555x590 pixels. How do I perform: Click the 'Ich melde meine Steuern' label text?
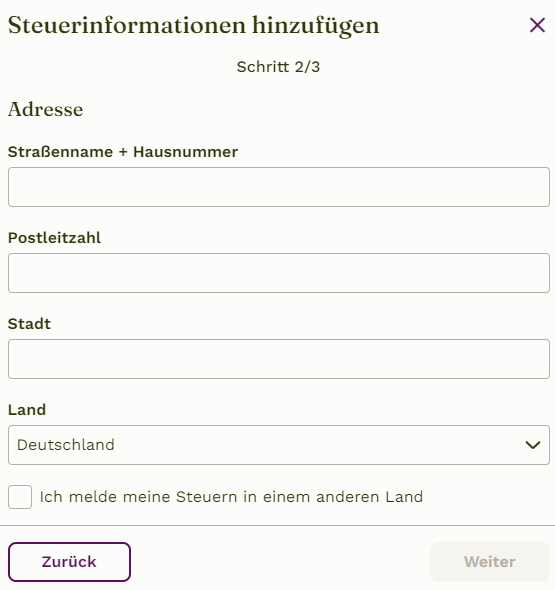pyautogui.click(x=231, y=497)
